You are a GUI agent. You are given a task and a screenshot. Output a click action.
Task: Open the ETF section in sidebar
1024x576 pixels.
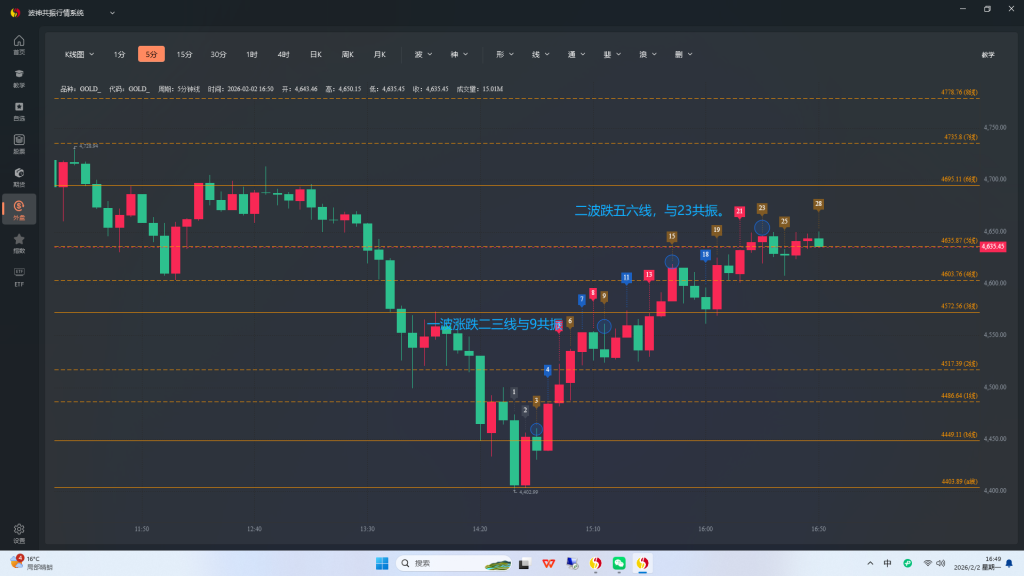coord(19,275)
